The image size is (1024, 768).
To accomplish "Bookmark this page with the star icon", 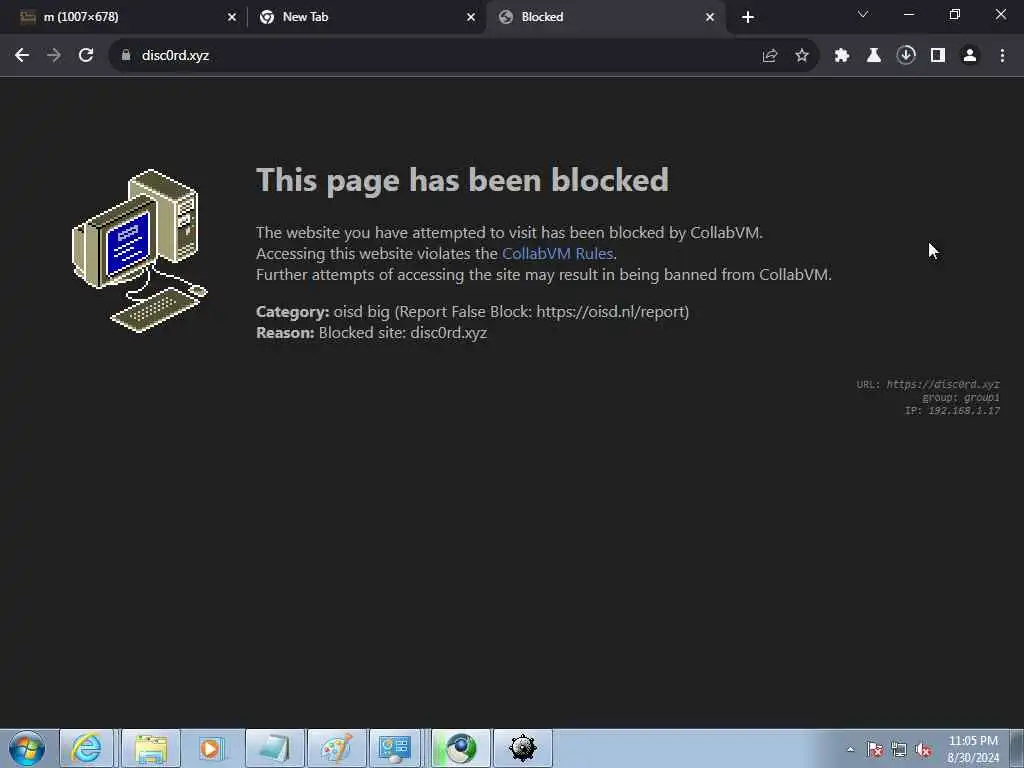I will 802,56.
